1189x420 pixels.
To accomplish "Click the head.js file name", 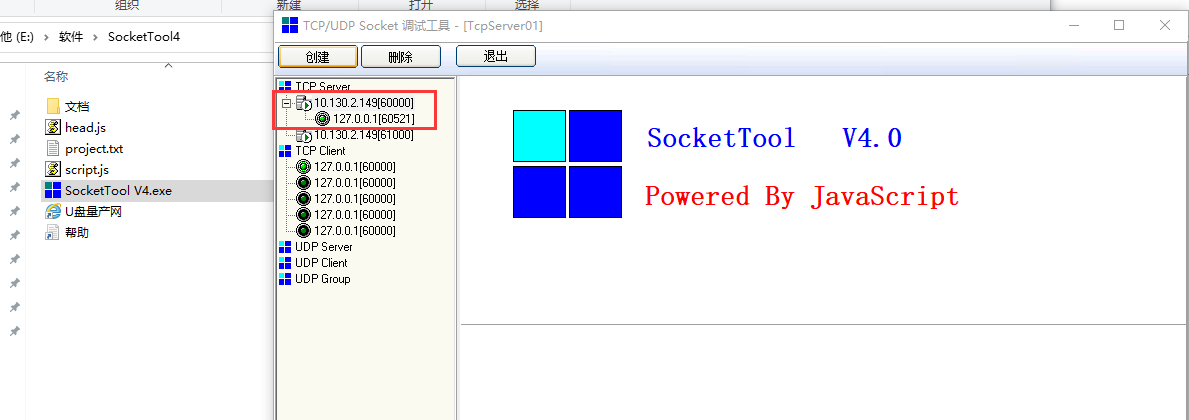I will [85, 127].
